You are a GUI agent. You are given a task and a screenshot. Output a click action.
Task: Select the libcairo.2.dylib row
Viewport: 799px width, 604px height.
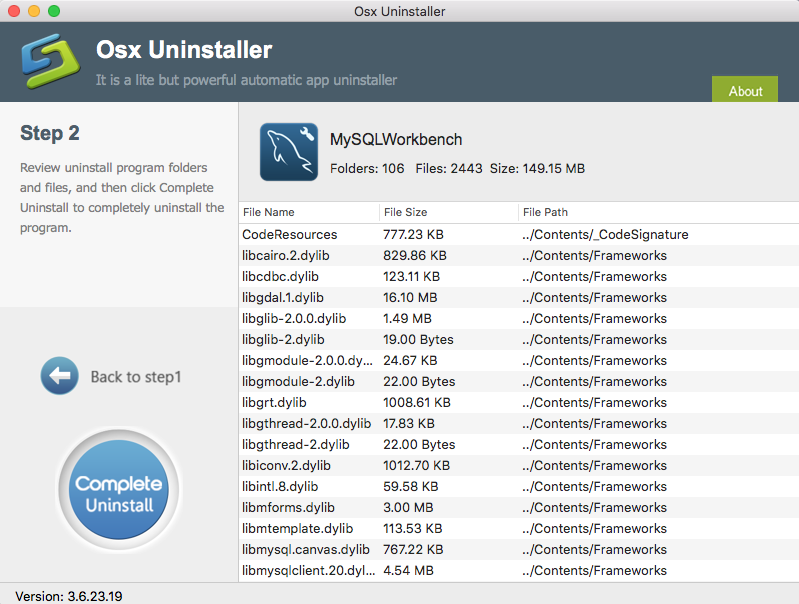point(286,255)
